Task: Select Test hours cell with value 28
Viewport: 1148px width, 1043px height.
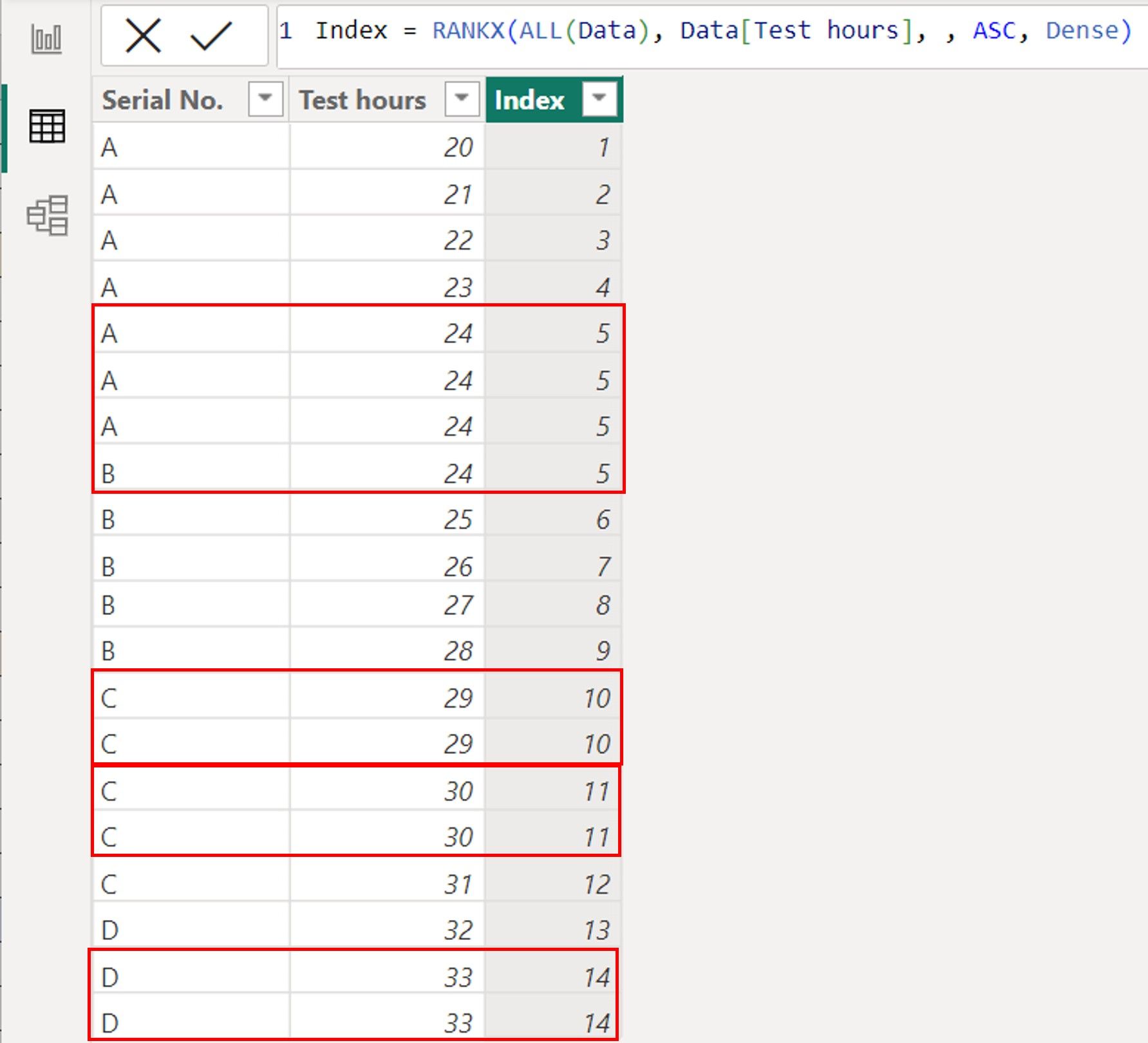Action: coord(387,650)
